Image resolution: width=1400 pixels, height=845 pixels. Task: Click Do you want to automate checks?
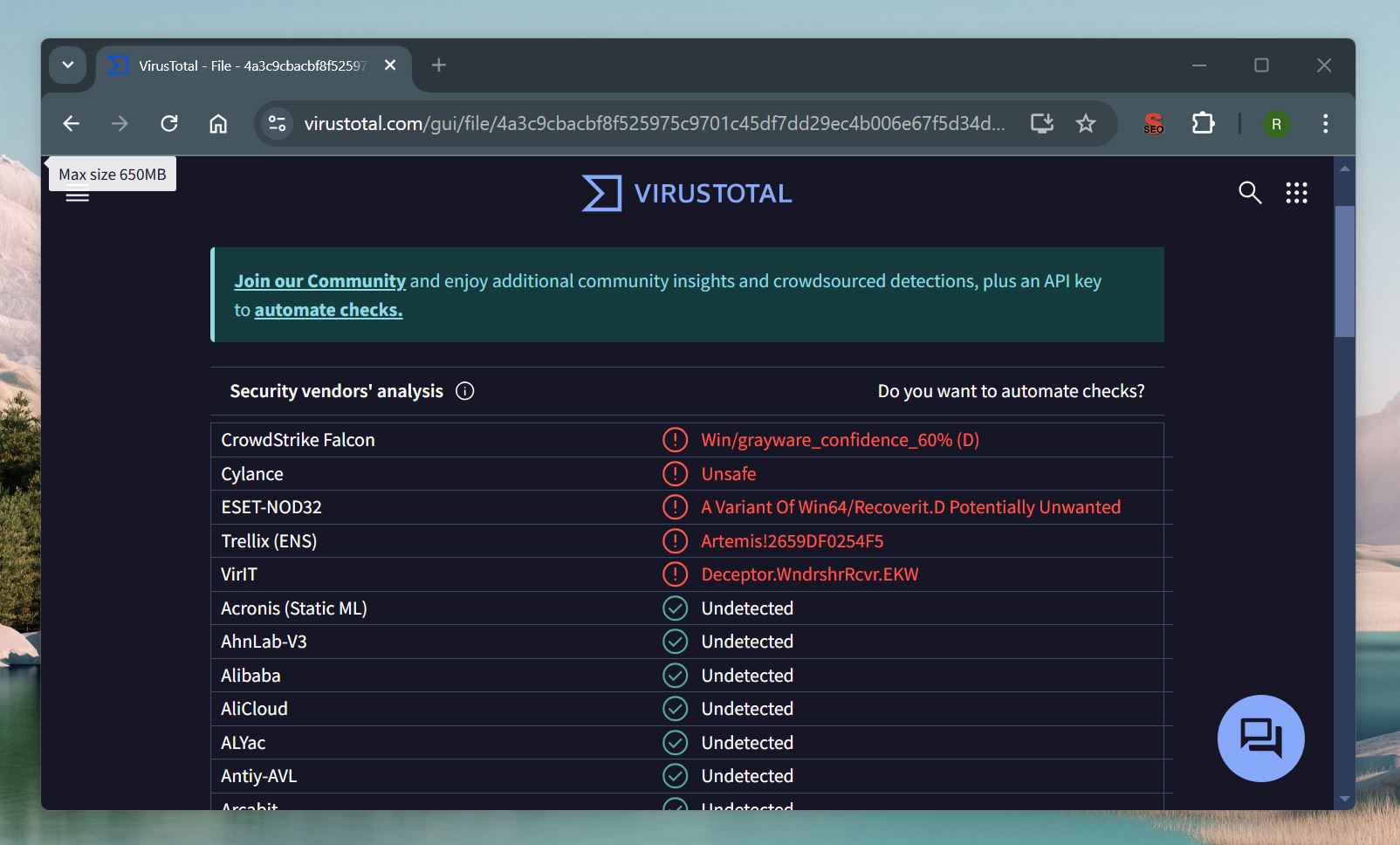pyautogui.click(x=1011, y=391)
